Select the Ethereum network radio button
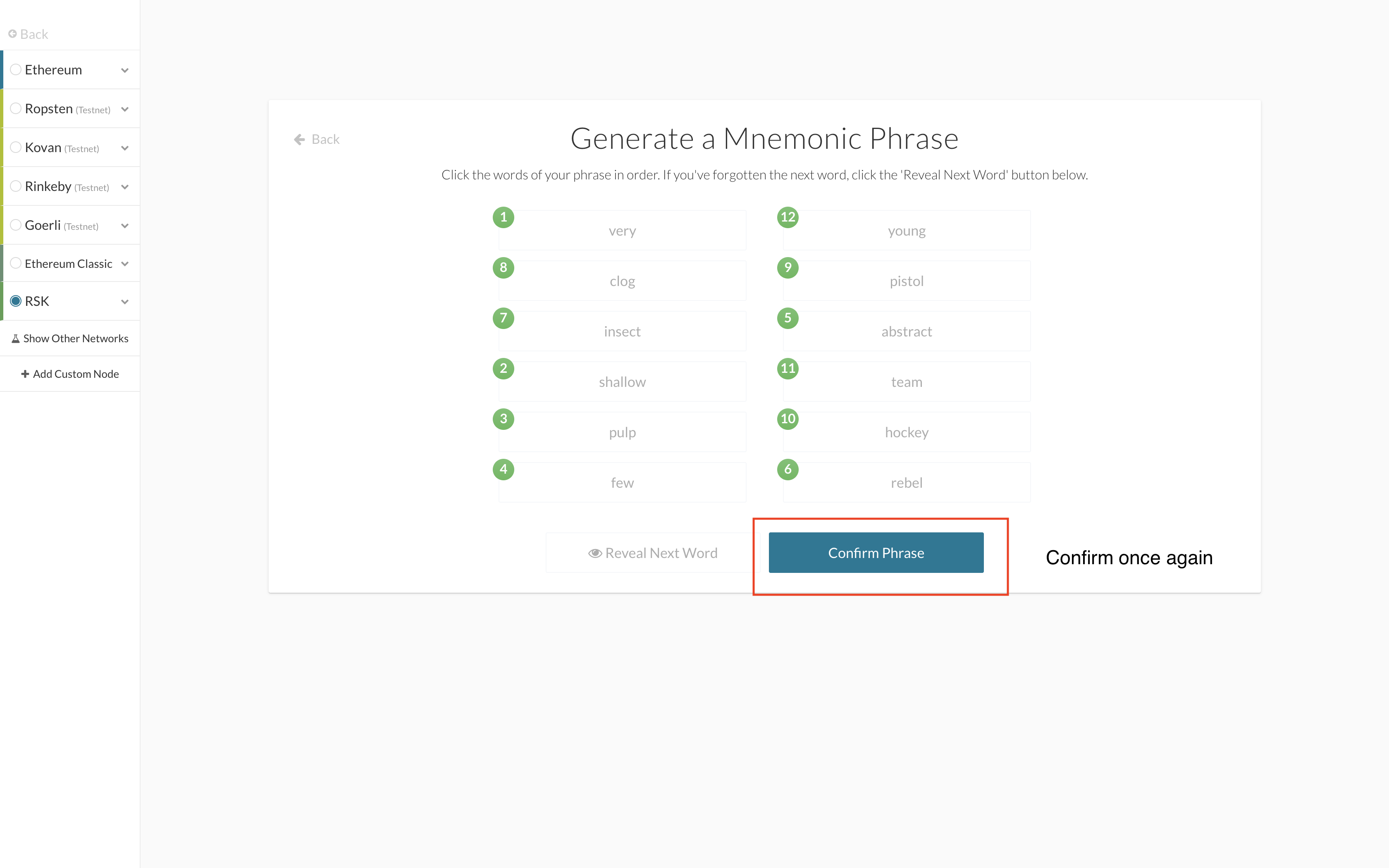This screenshot has width=1389, height=868. pyautogui.click(x=16, y=69)
